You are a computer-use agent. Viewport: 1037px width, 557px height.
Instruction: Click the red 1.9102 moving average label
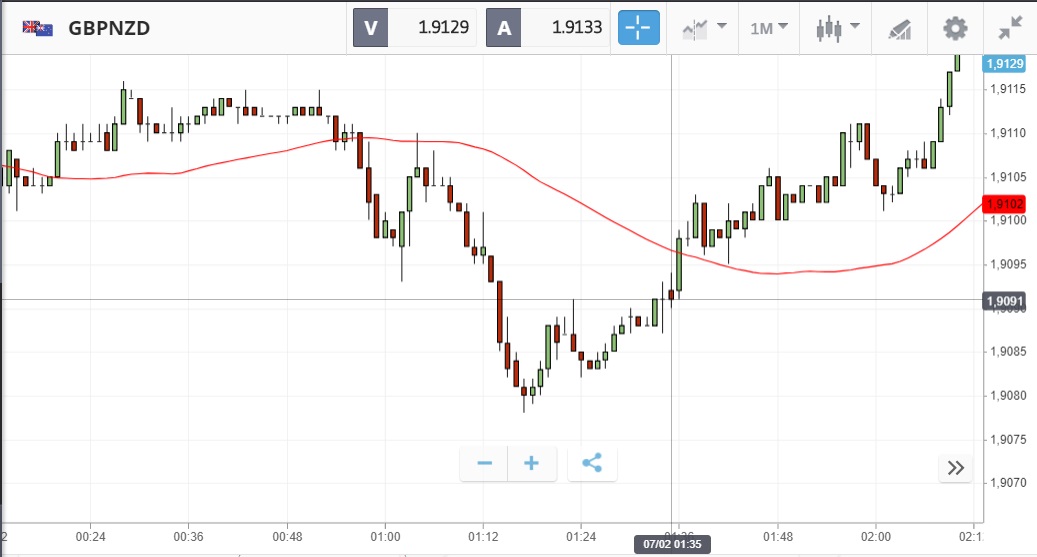point(1005,204)
